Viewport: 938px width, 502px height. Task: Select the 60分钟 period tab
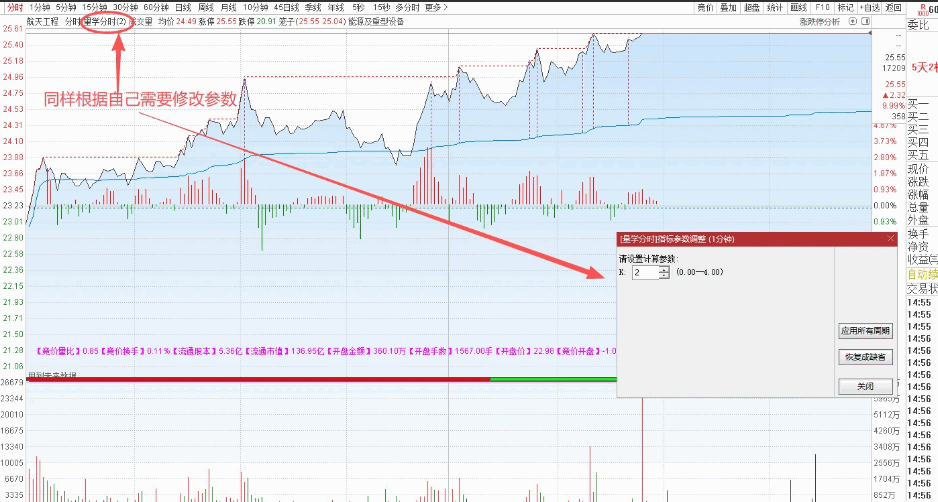coord(156,7)
